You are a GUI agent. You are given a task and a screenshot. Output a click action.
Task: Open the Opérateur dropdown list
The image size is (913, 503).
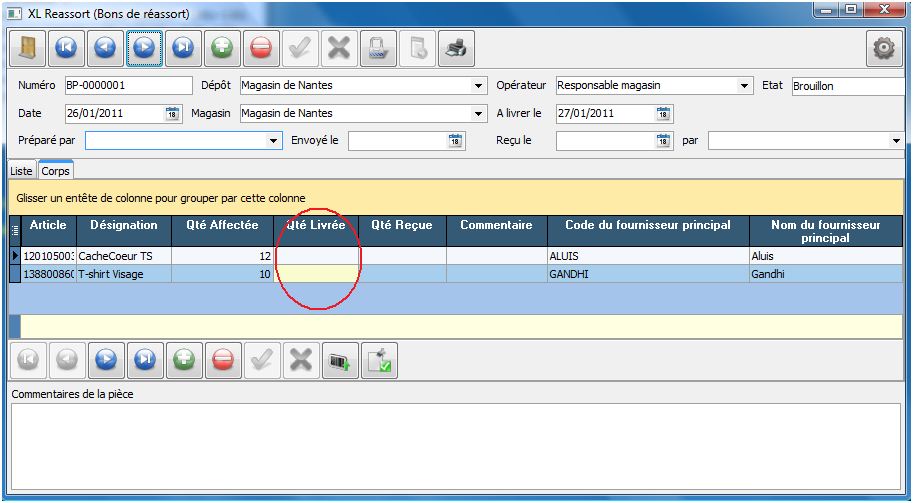pos(745,86)
